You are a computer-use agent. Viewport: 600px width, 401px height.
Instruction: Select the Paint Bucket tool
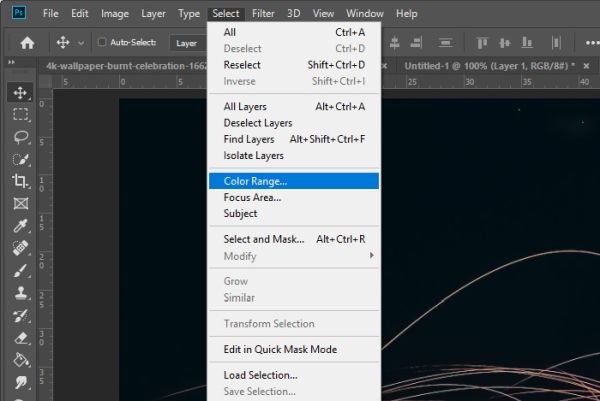pyautogui.click(x=21, y=360)
